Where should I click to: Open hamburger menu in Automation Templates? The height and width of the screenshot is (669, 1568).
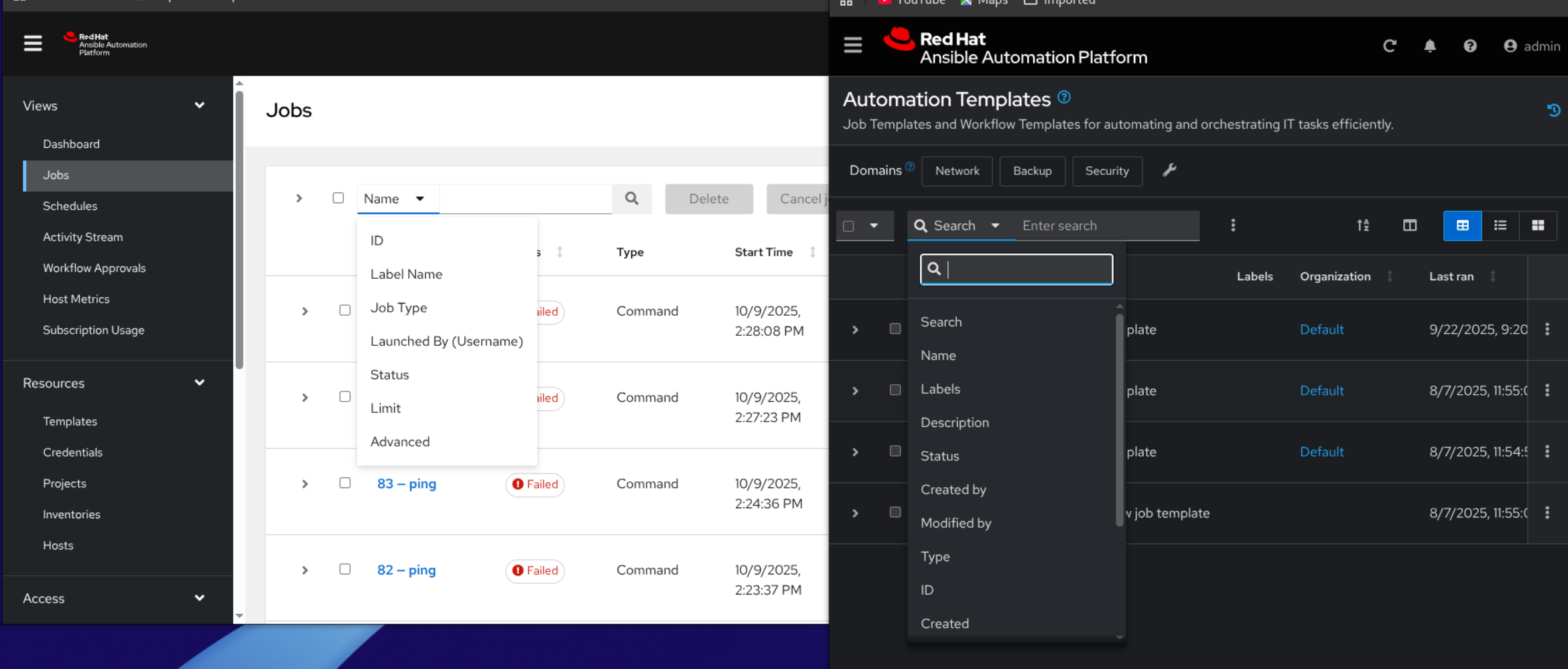[853, 45]
